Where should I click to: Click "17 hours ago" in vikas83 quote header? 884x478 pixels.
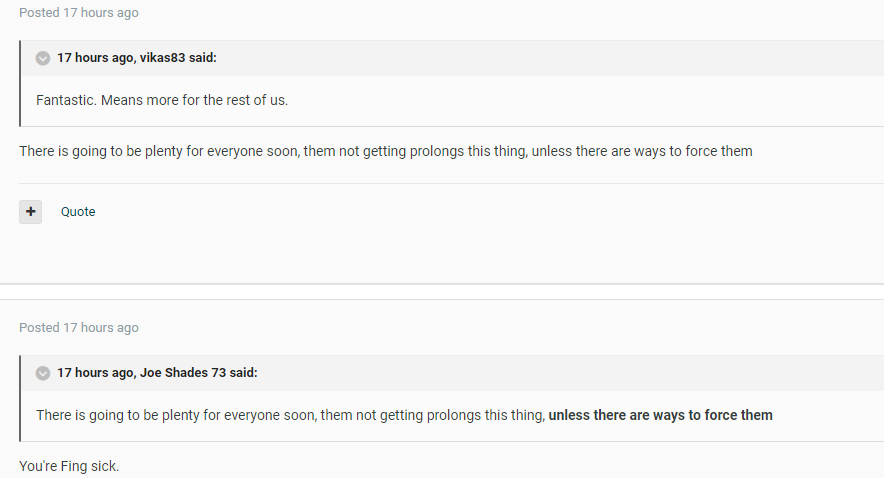pyautogui.click(x=94, y=58)
